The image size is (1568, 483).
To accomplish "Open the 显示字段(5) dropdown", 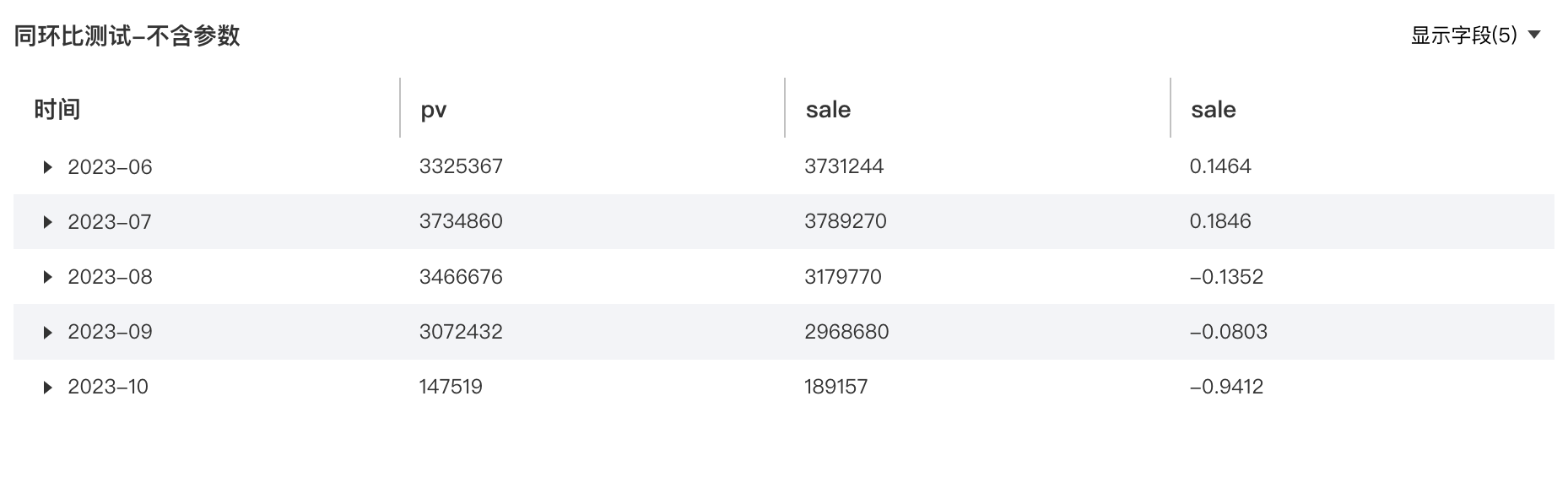I will [x=1476, y=35].
